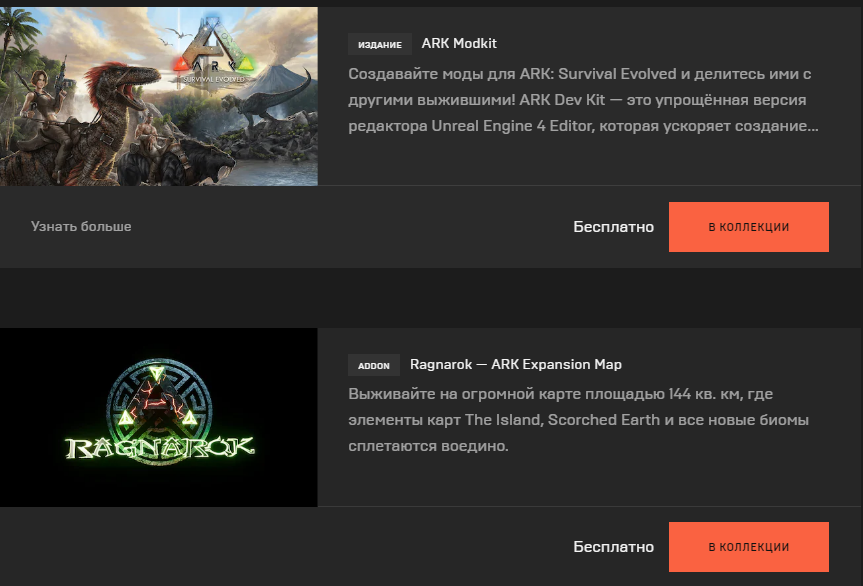The height and width of the screenshot is (586, 863).
Task: Open Ragnarok — ARK Expansion Map title
Action: (516, 364)
